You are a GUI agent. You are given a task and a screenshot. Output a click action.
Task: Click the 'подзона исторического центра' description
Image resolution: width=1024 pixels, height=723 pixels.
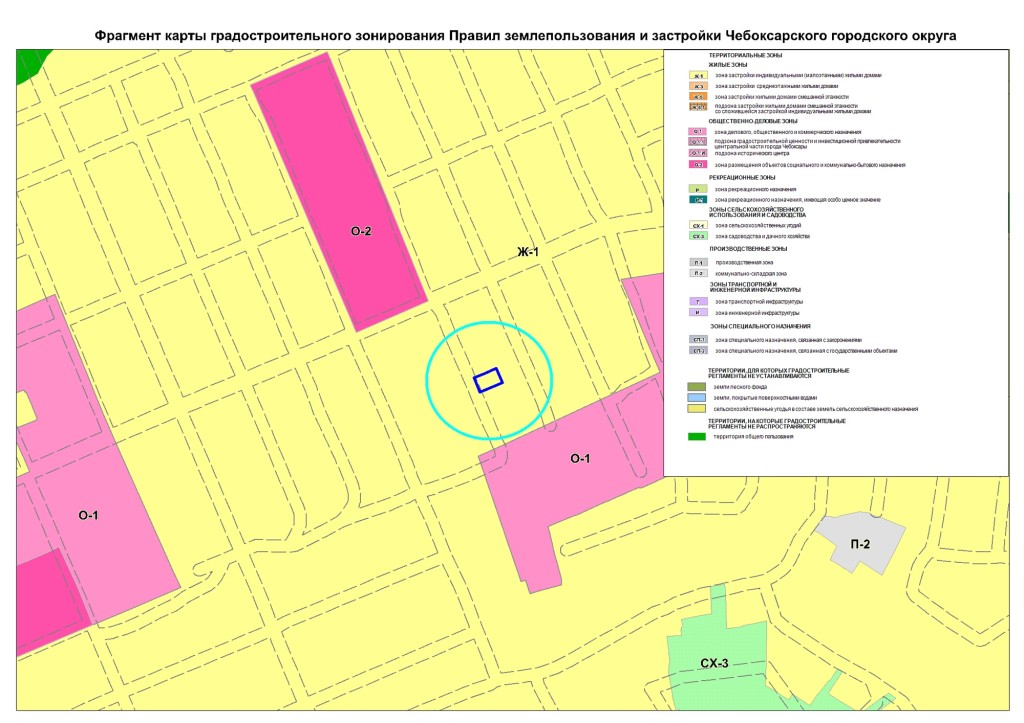(x=752, y=153)
